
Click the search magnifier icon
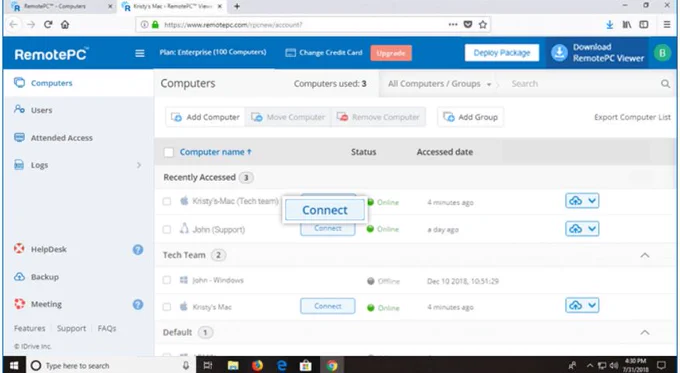tap(665, 84)
